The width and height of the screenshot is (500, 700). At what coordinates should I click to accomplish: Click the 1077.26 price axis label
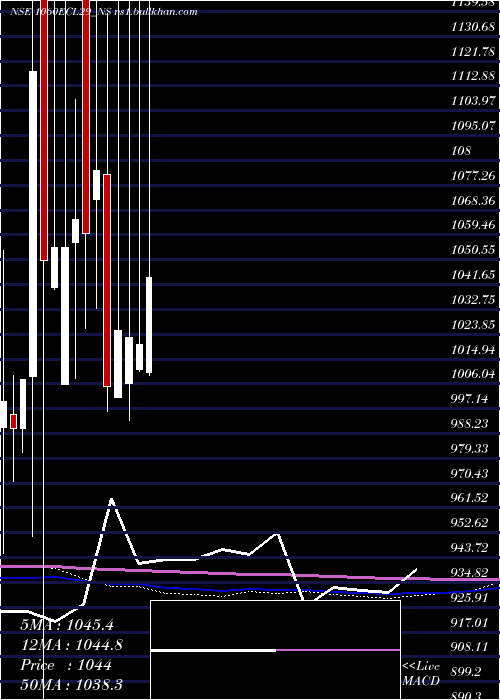coord(473,175)
